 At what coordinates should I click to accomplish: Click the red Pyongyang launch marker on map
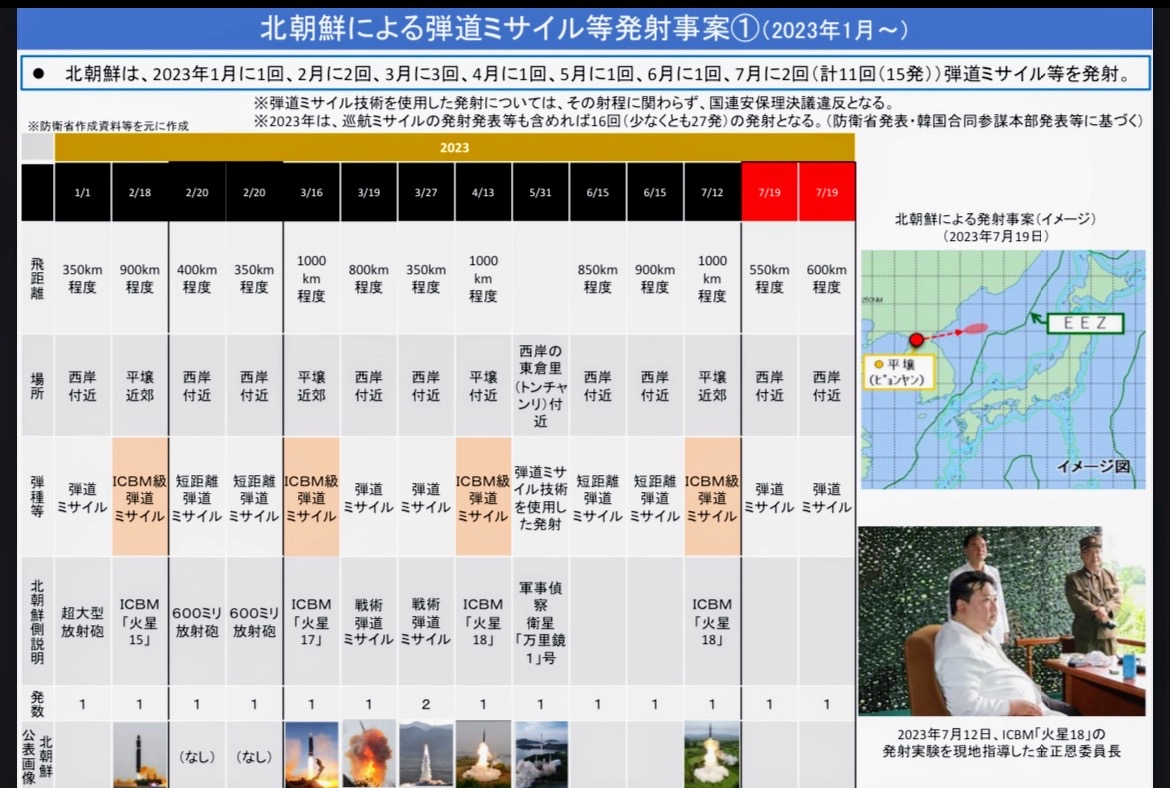click(x=916, y=340)
